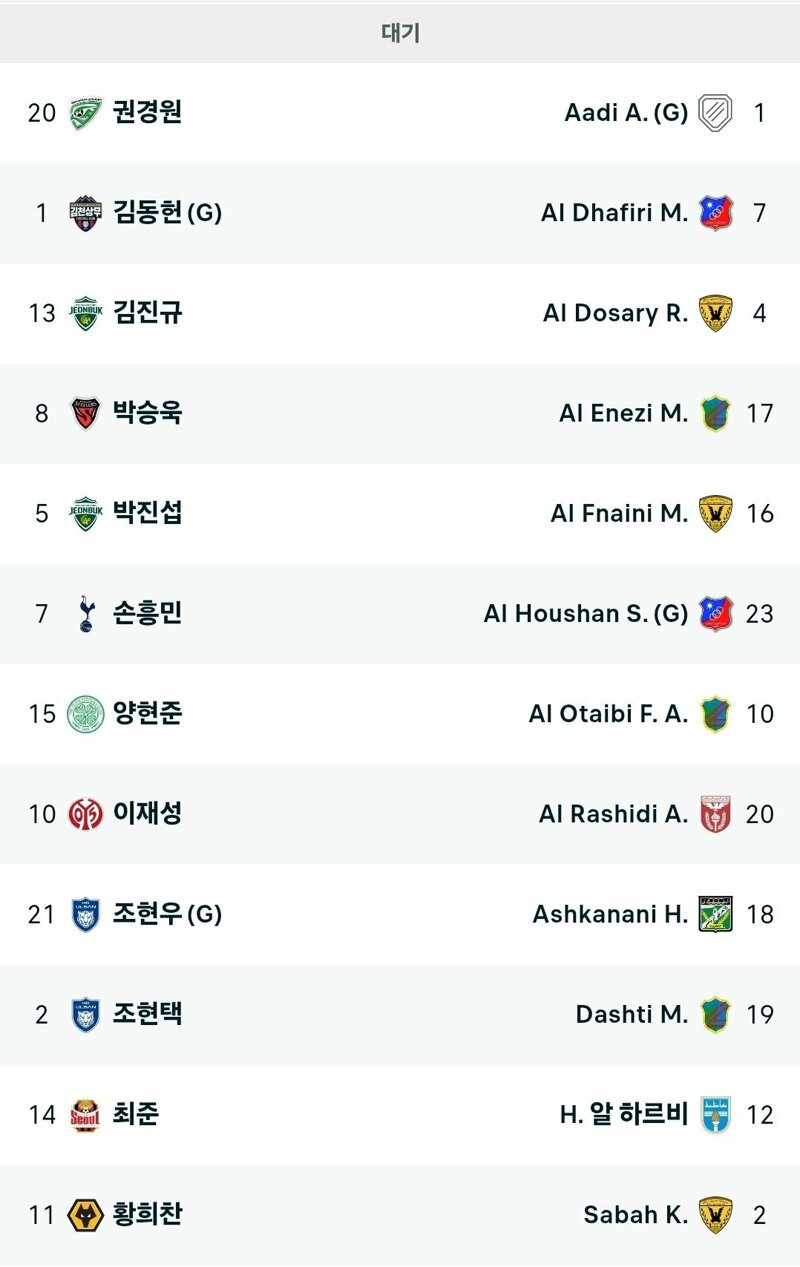
Task: Open player 박승욱 profile
Action: [147, 413]
